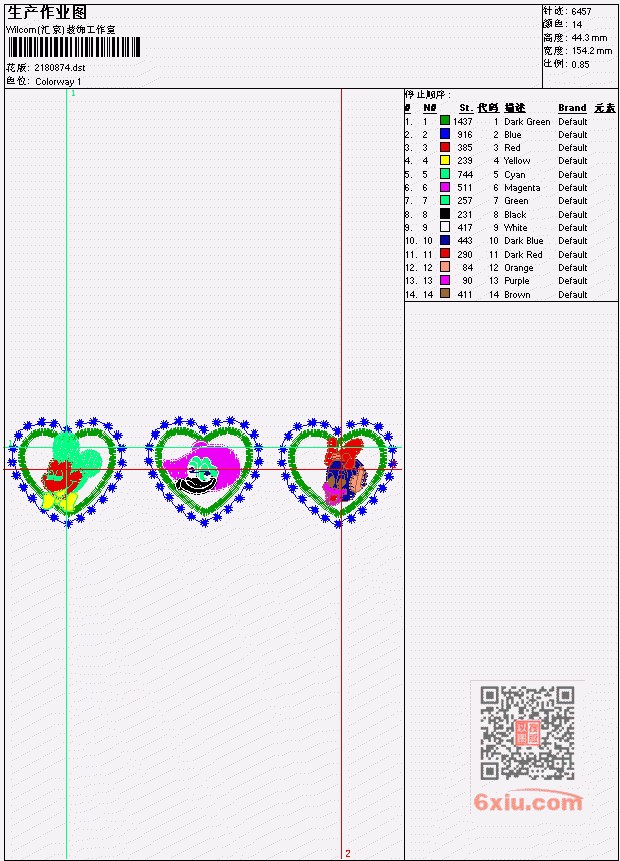620x861 pixels.
Task: Select the White color swatch
Action: (445, 227)
